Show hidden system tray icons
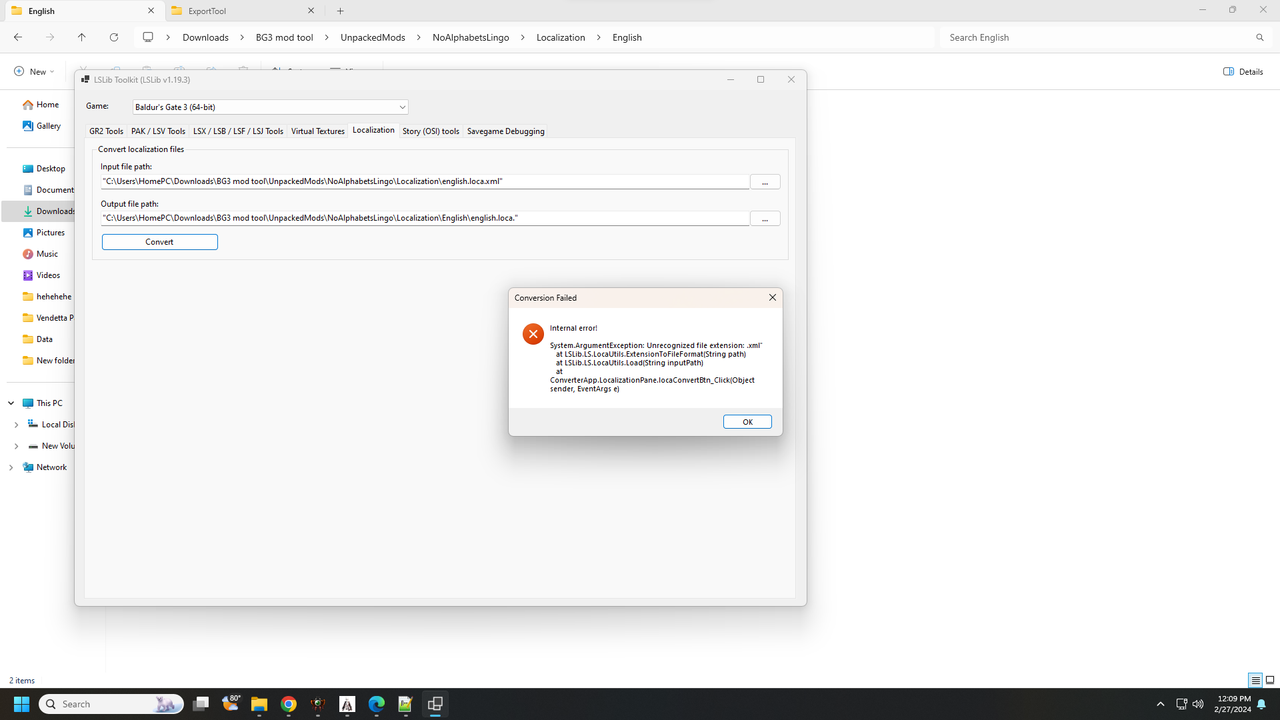 (1160, 704)
